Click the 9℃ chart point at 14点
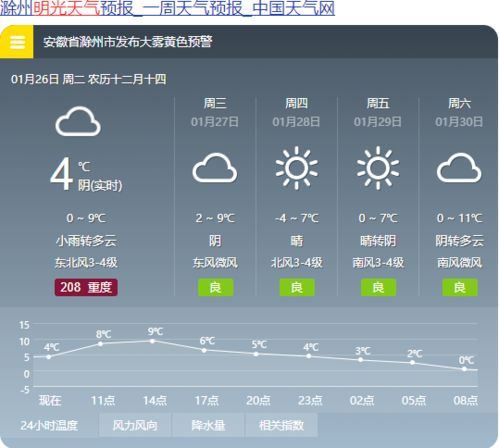 coord(152,341)
